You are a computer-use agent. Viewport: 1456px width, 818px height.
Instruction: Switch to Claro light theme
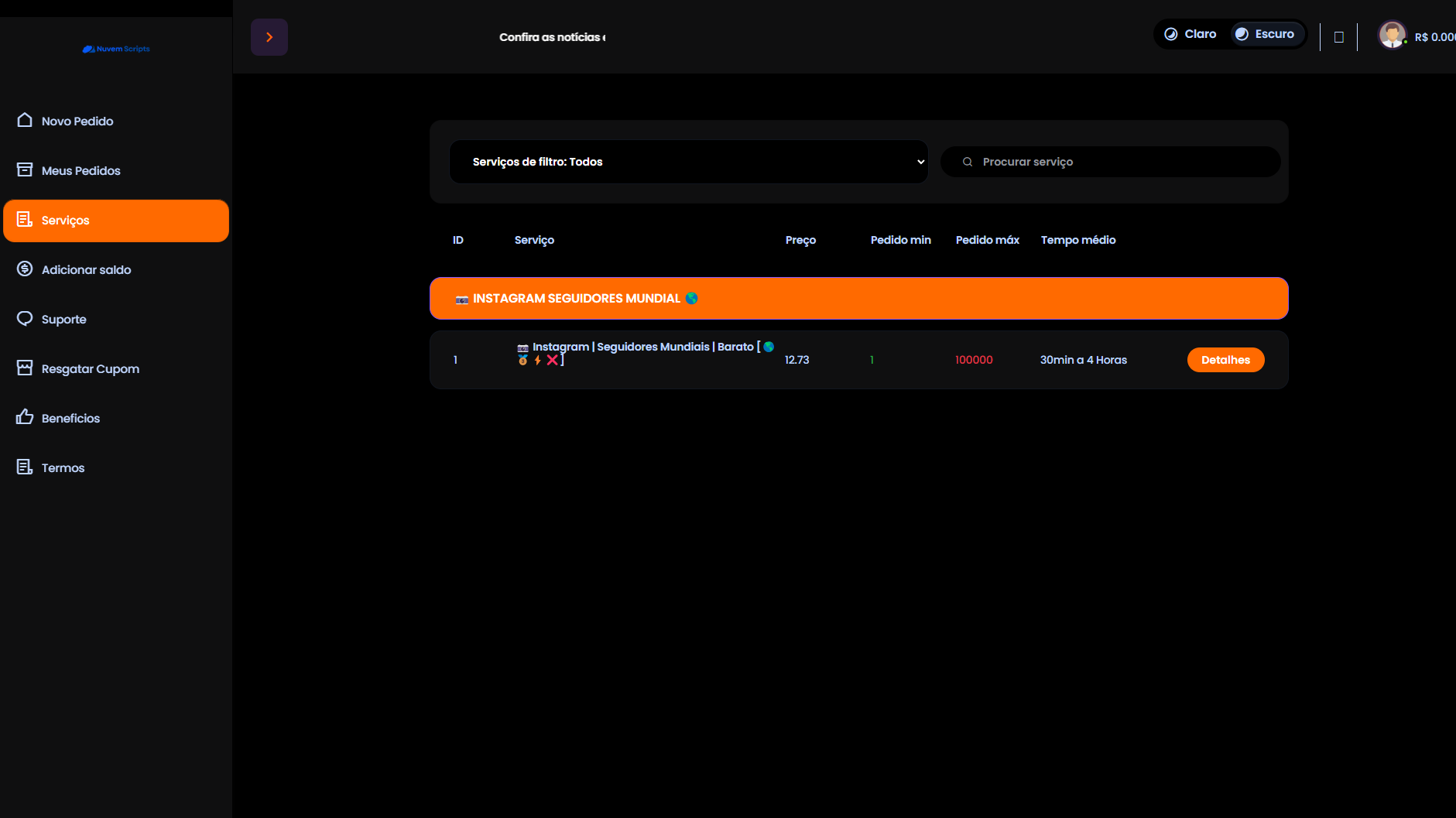point(1191,34)
